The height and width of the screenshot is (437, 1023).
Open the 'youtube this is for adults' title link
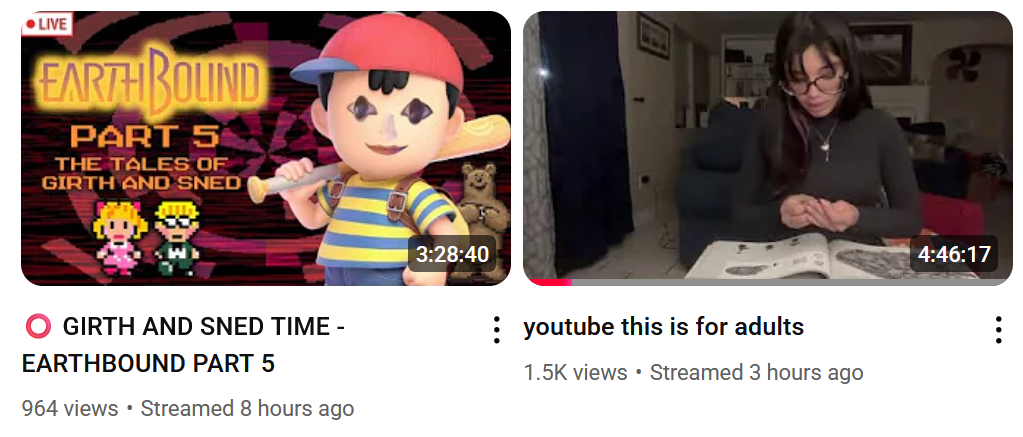[x=664, y=327]
